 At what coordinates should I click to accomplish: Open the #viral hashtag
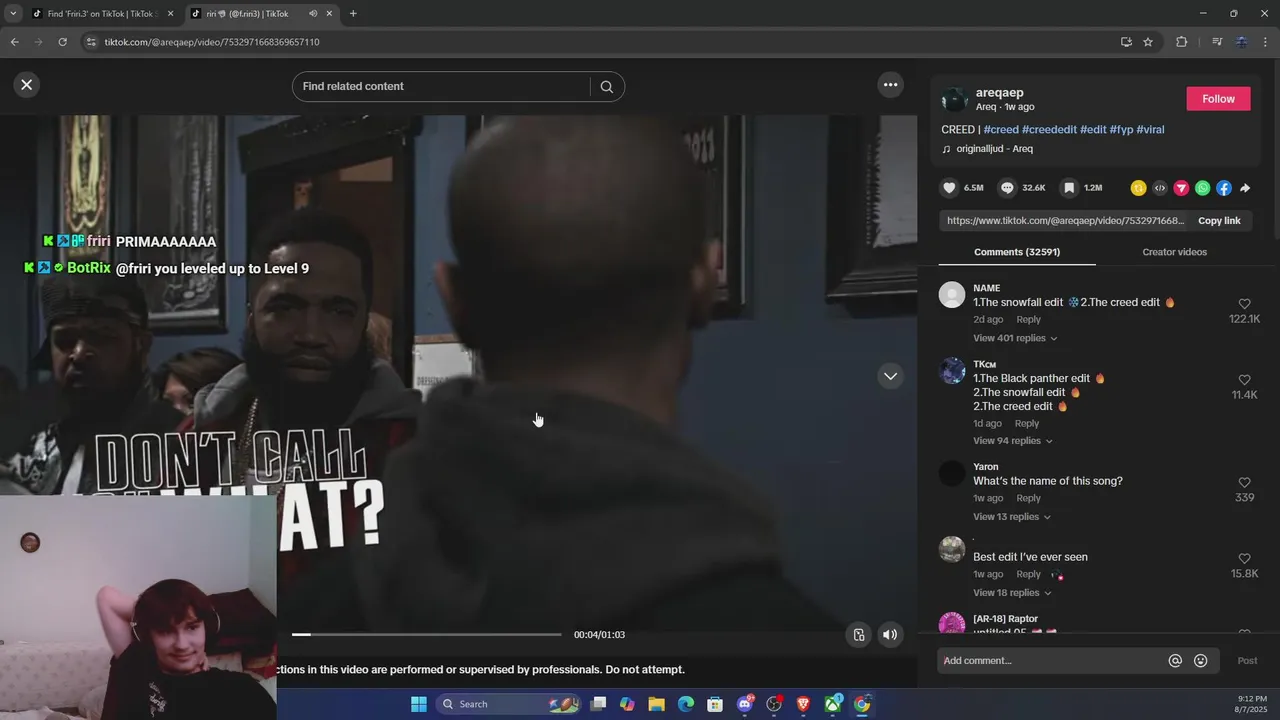[1150, 130]
